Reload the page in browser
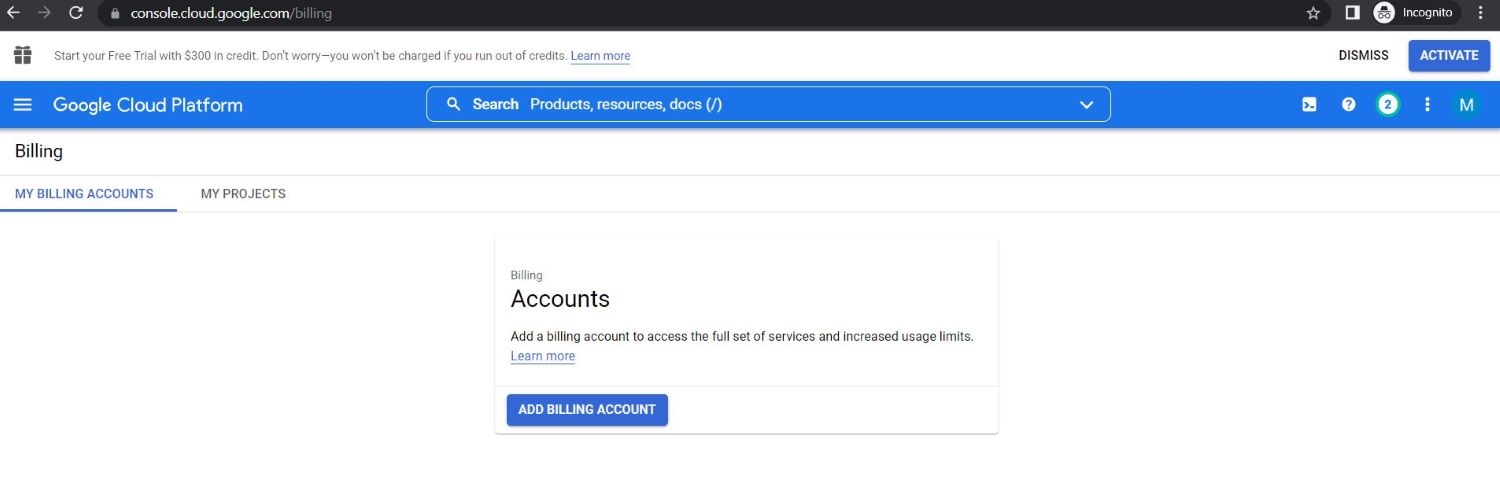Screen dimensions: 1500x488 click(76, 13)
